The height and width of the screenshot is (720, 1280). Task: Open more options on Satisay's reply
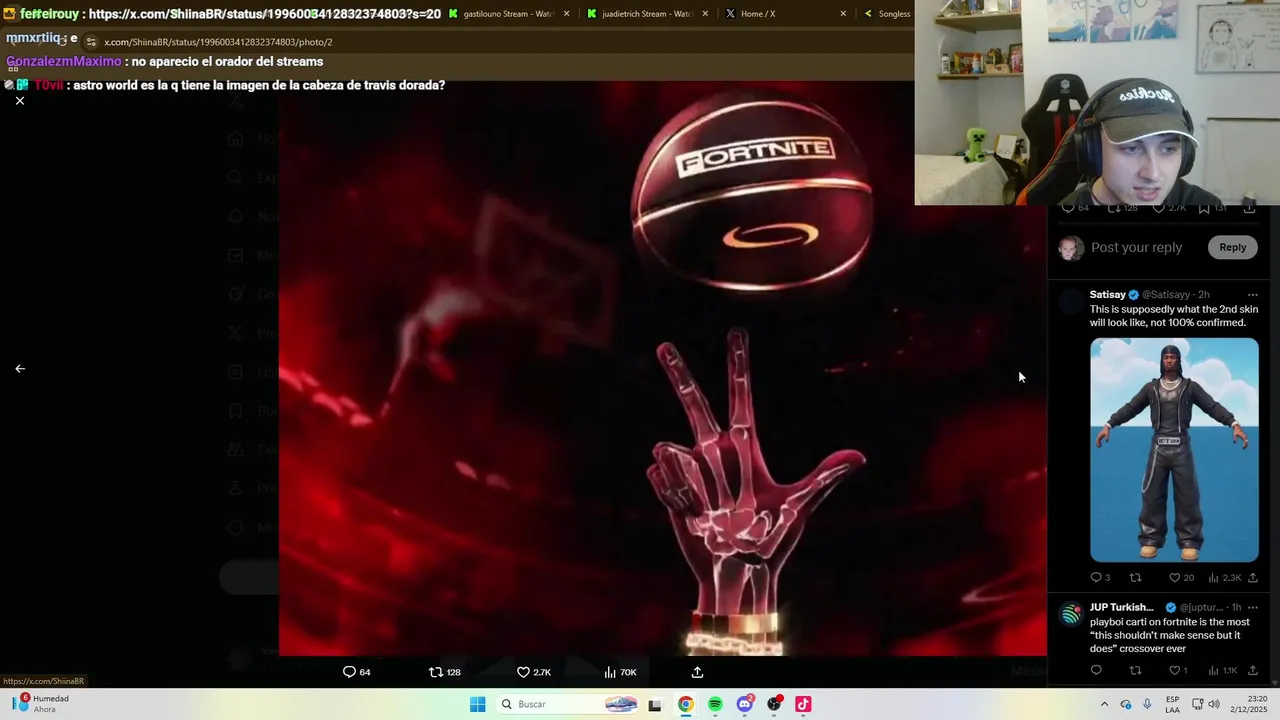[x=1252, y=295]
